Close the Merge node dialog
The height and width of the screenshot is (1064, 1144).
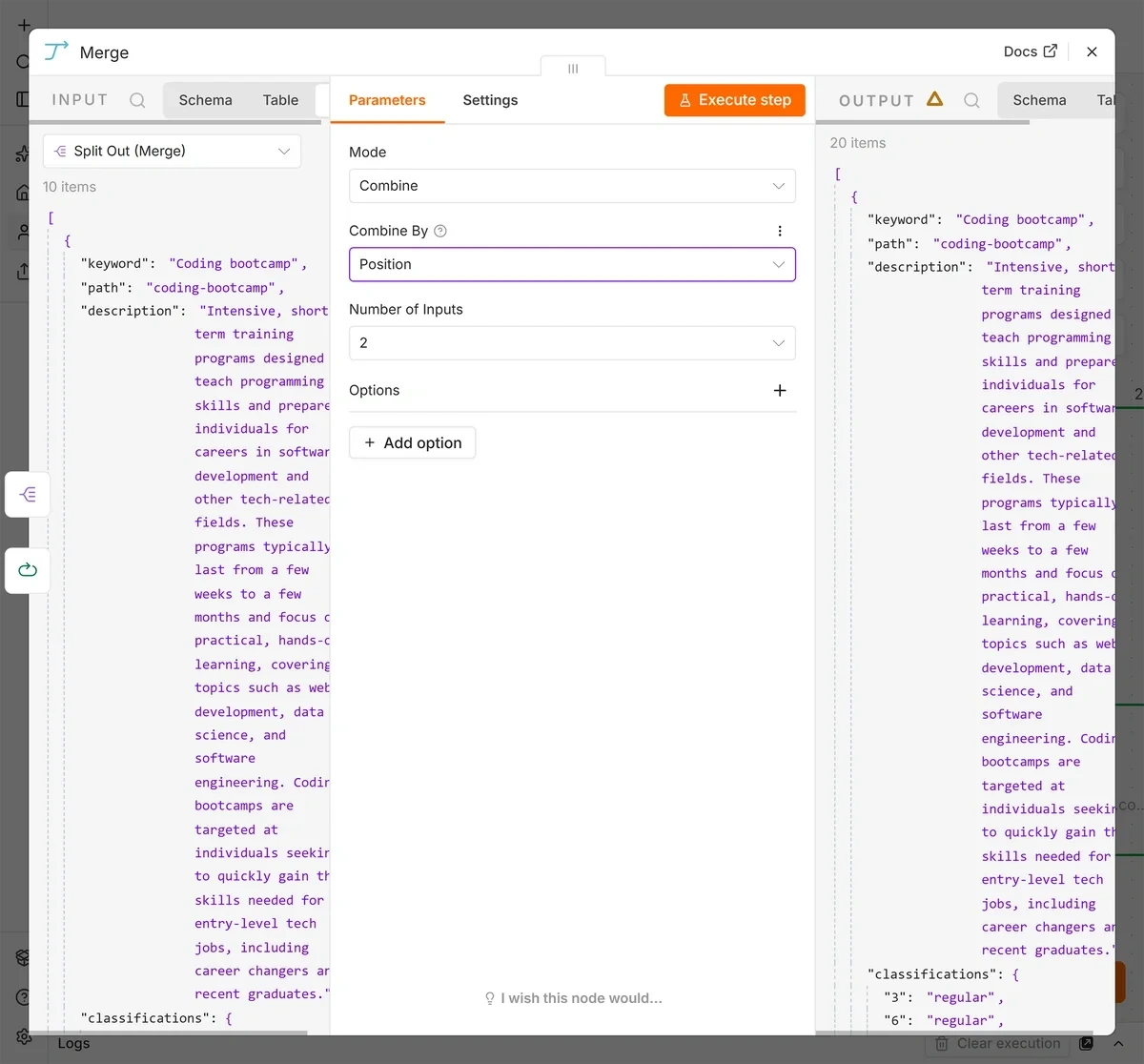(x=1093, y=51)
